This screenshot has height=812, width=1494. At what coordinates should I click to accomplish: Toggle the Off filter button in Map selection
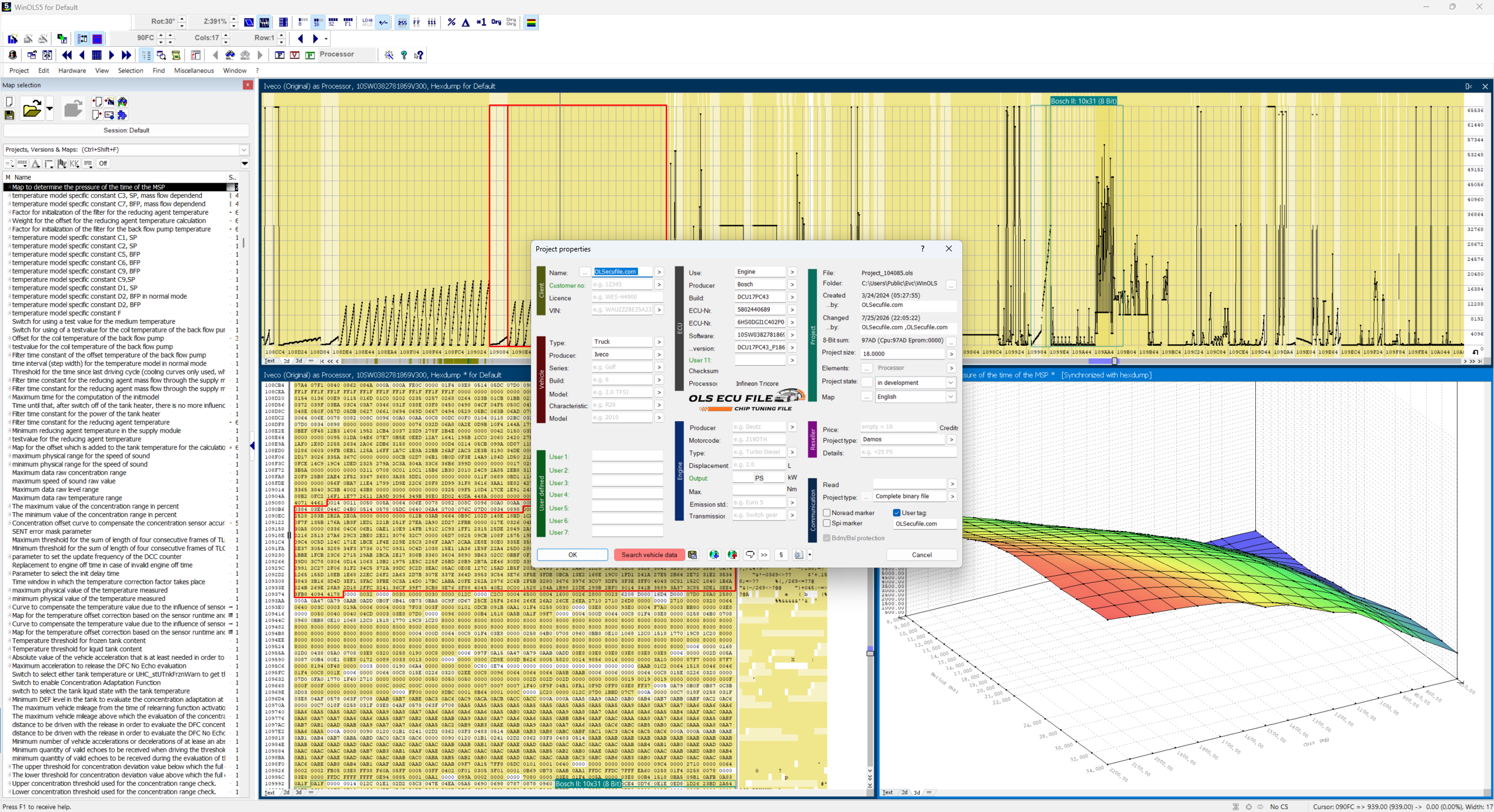(x=103, y=163)
